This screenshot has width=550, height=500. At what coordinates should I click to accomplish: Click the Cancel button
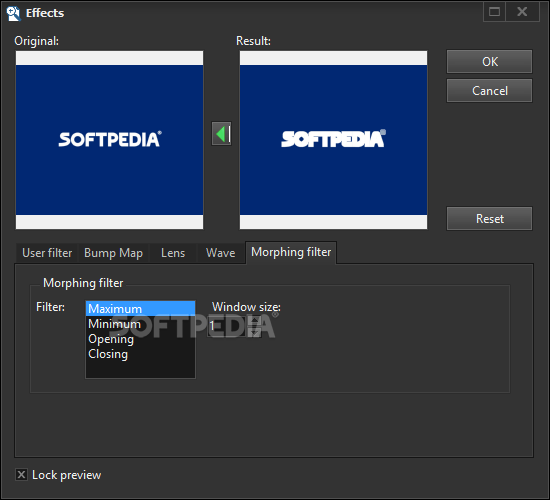click(489, 91)
